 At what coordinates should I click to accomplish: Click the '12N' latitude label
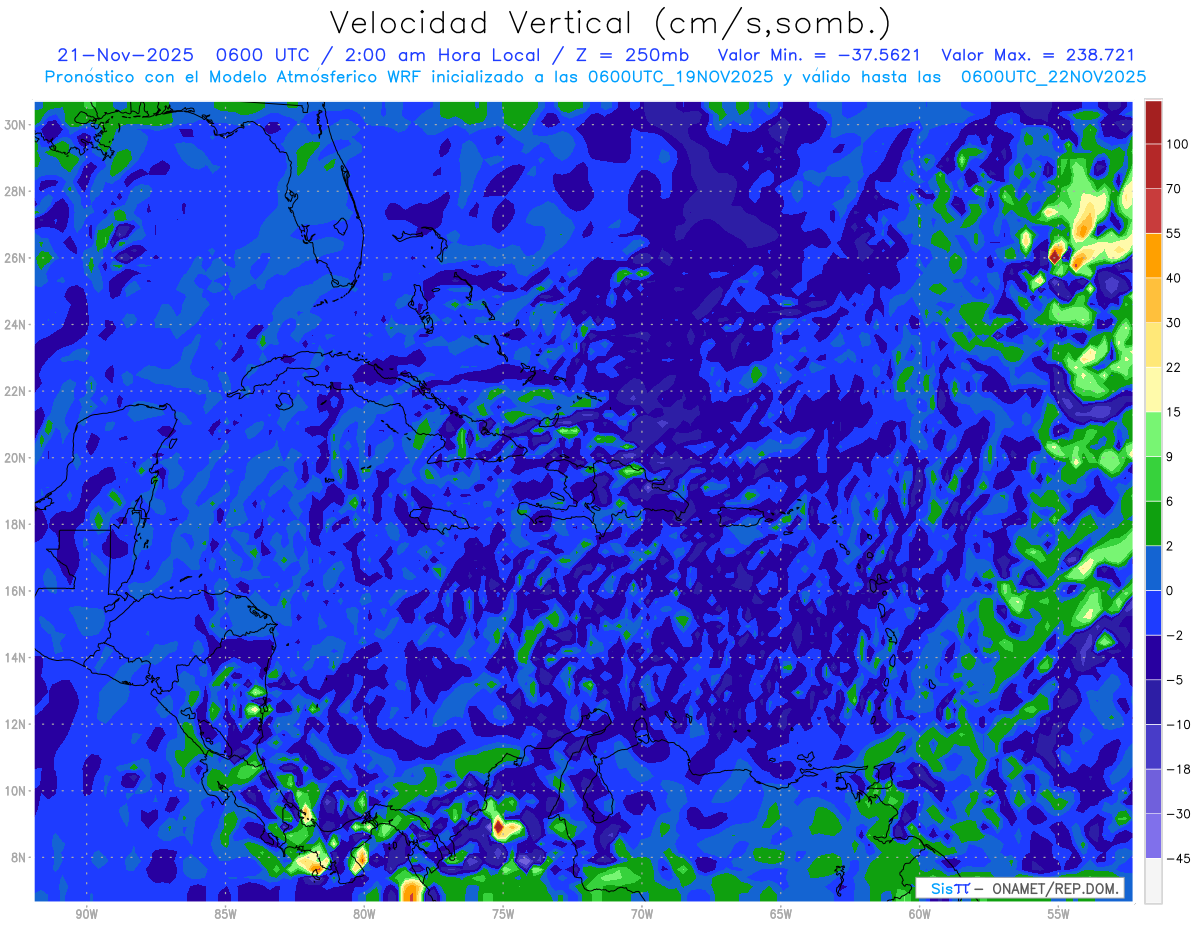pyautogui.click(x=15, y=724)
